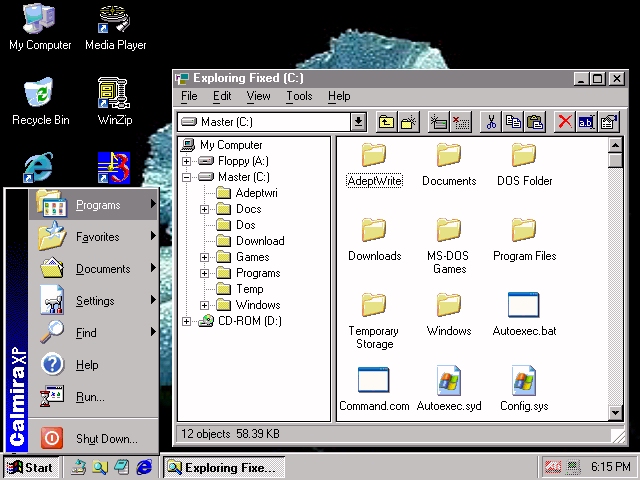Open Settings from the Start menu
This screenshot has height=480, width=640.
pyautogui.click(x=95, y=301)
